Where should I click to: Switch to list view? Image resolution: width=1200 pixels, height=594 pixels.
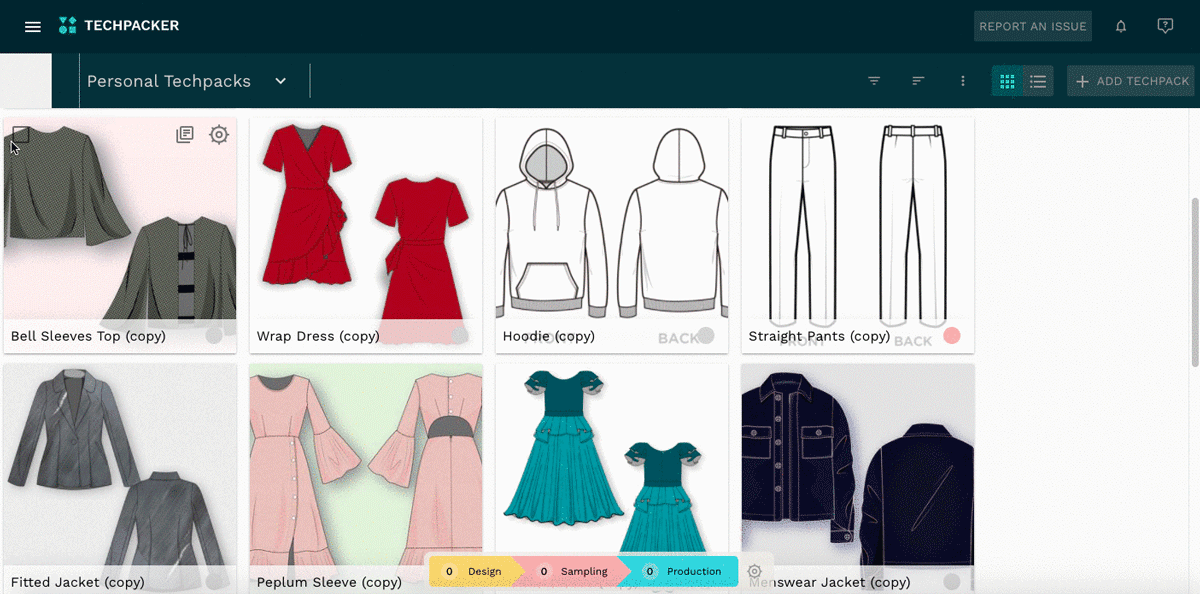[1038, 81]
